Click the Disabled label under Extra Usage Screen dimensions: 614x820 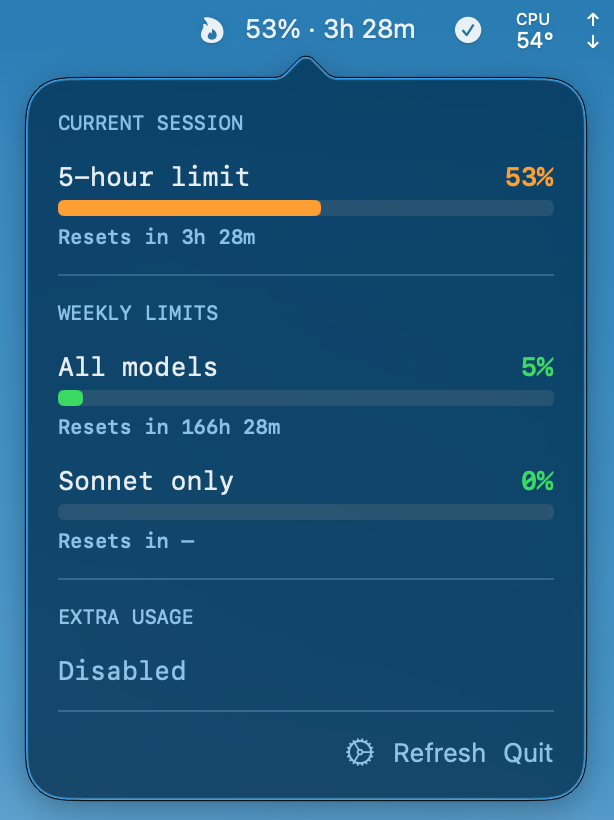click(x=122, y=671)
